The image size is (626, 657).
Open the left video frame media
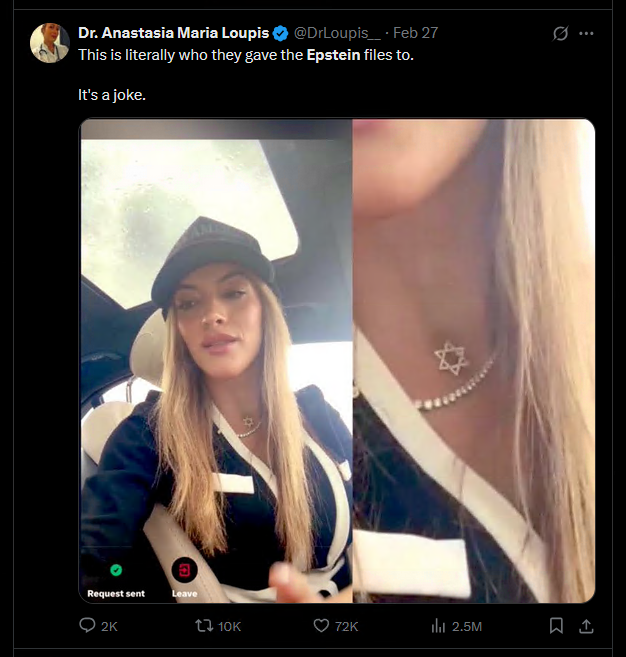pos(216,361)
